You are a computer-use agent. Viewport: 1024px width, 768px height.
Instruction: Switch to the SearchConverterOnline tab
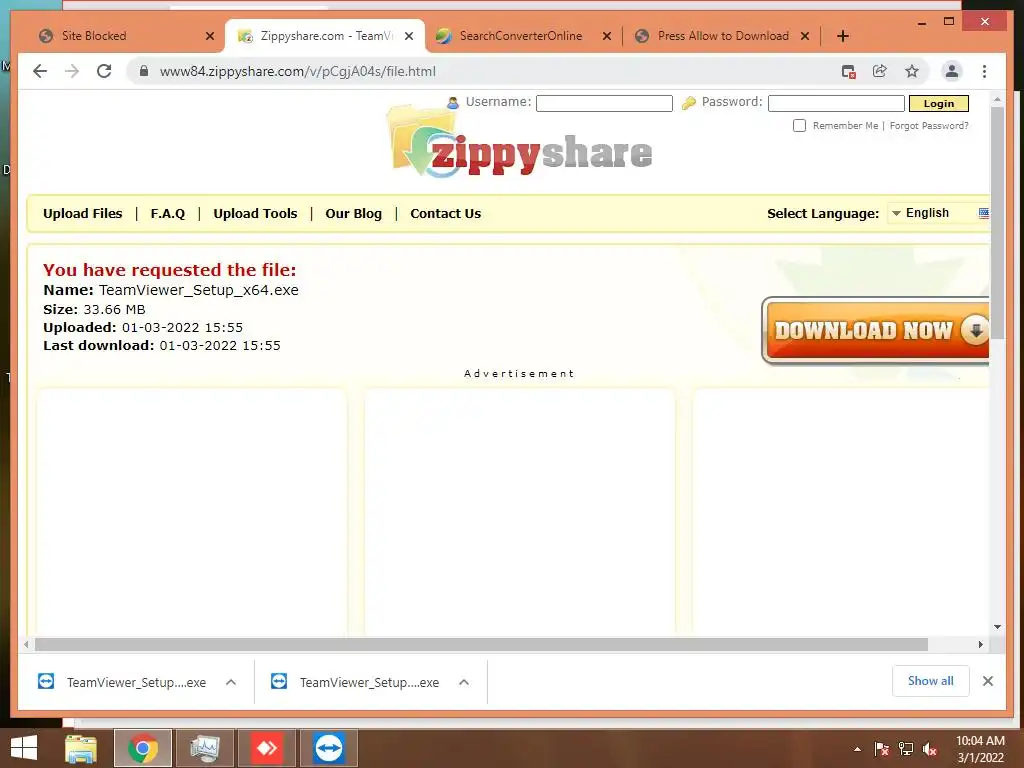(x=522, y=36)
